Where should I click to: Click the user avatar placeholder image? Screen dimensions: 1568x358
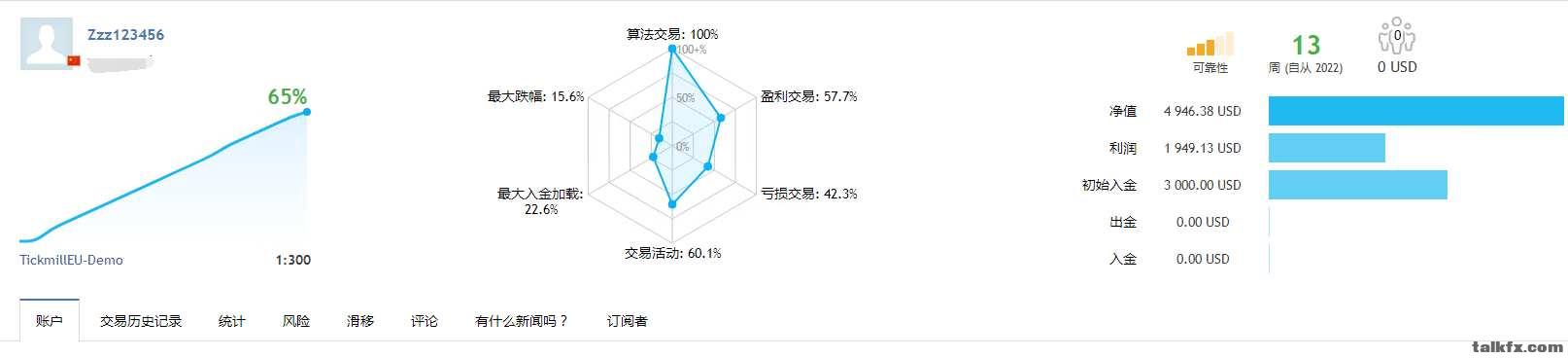click(46, 45)
